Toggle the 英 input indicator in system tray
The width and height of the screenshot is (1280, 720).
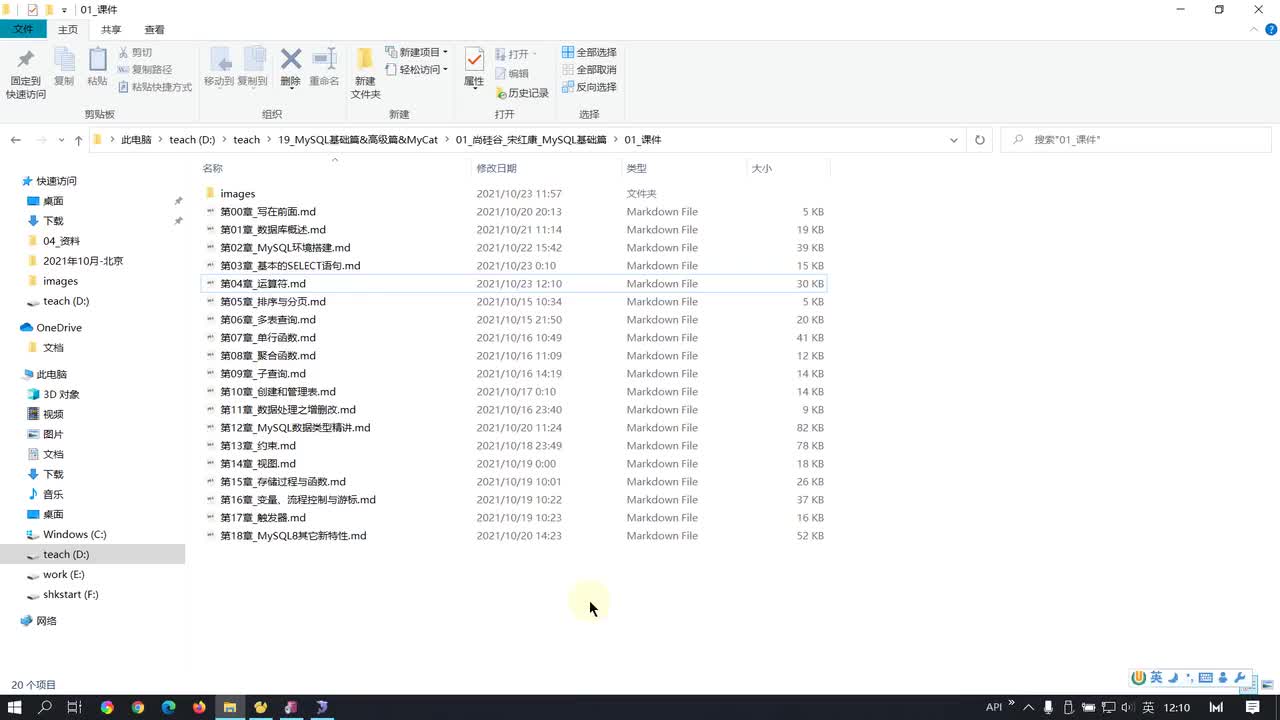tap(1148, 707)
